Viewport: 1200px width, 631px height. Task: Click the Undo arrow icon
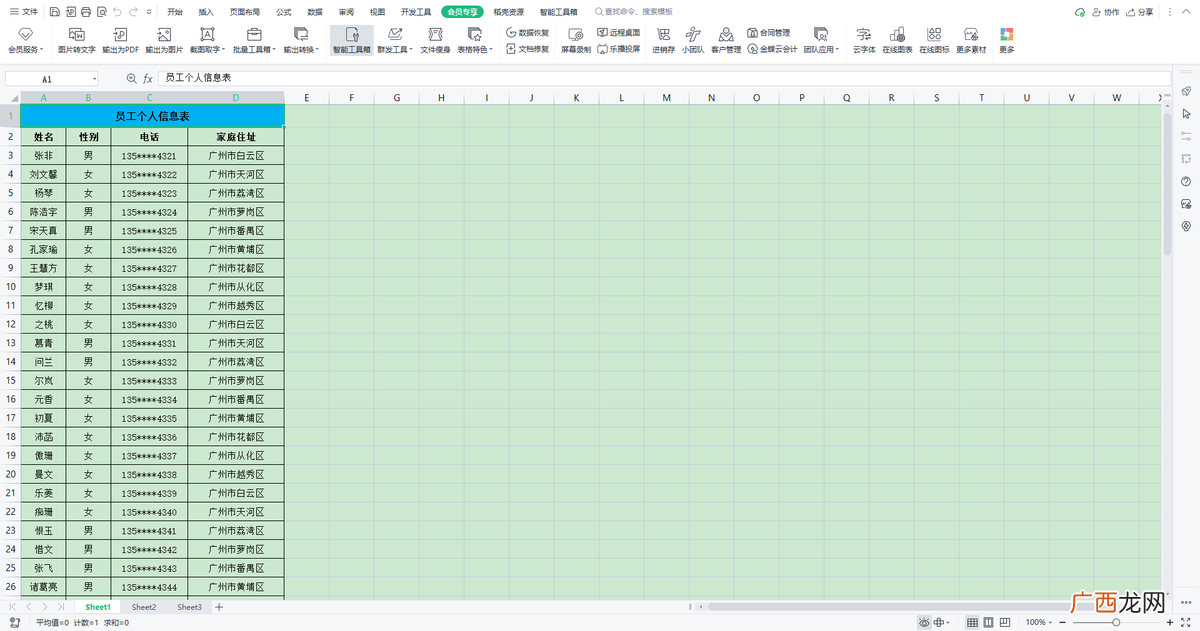coord(118,12)
